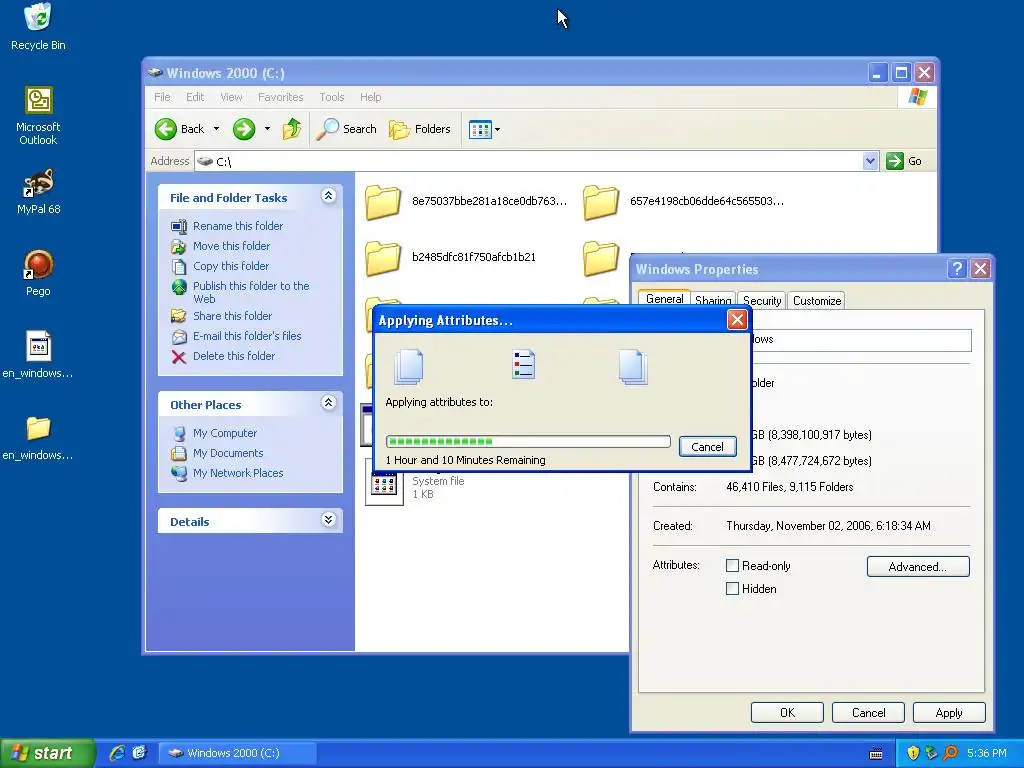Click Publish this folder to the Web
The height and width of the screenshot is (768, 1024).
point(251,292)
